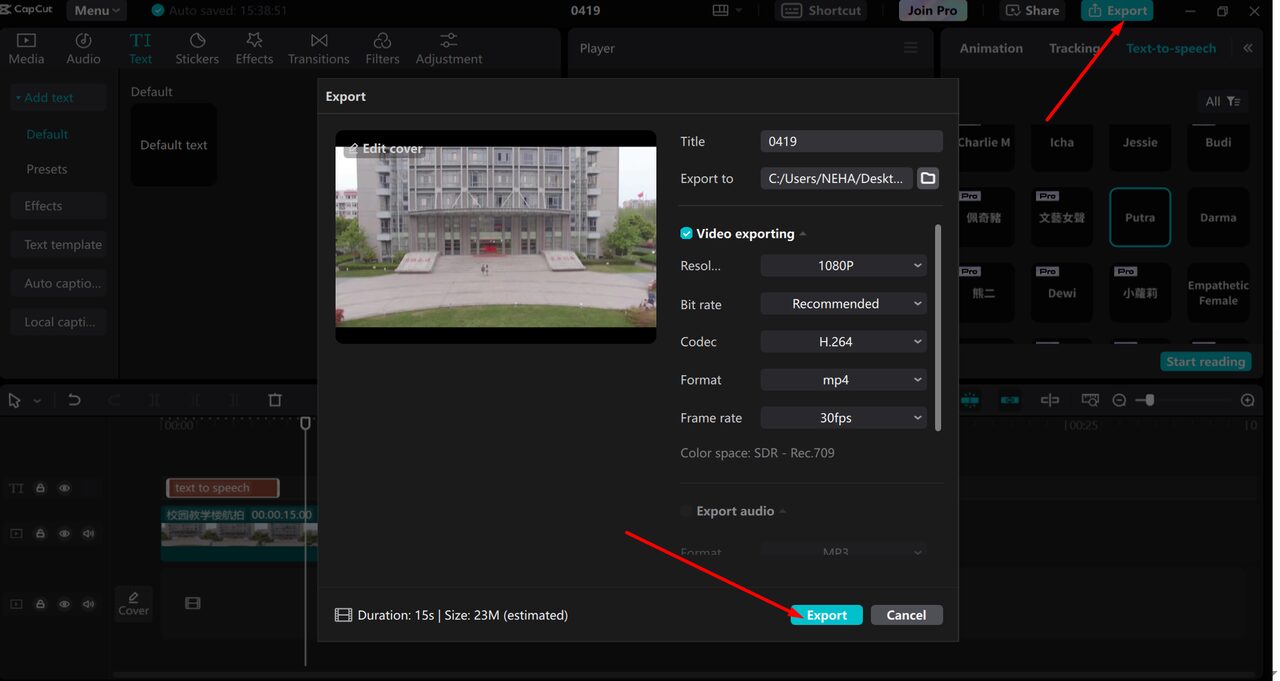Screen dimensions: 1280x681
Task: Click the Title input field containing 0419
Action: pos(851,142)
